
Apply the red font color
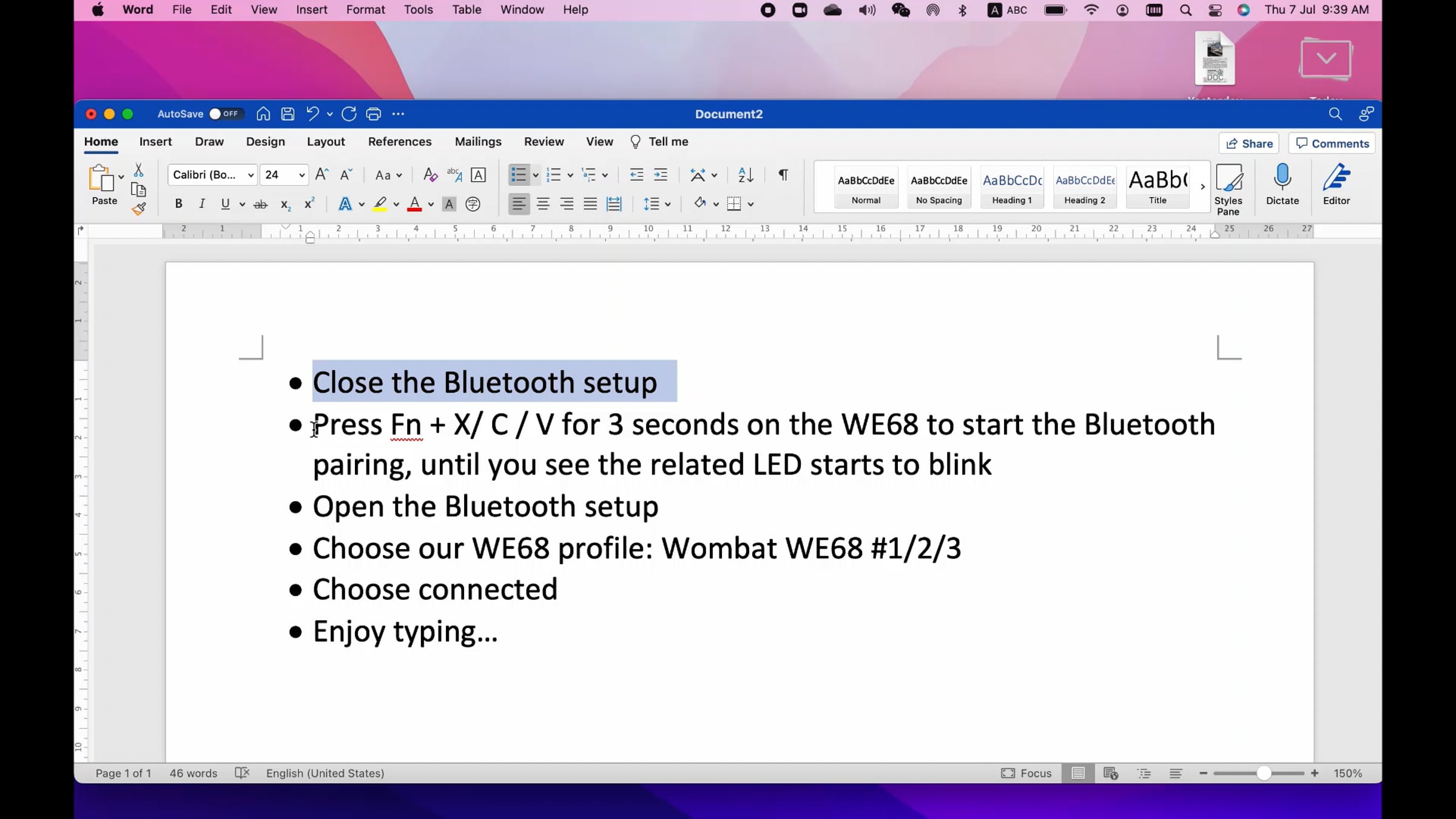414,204
